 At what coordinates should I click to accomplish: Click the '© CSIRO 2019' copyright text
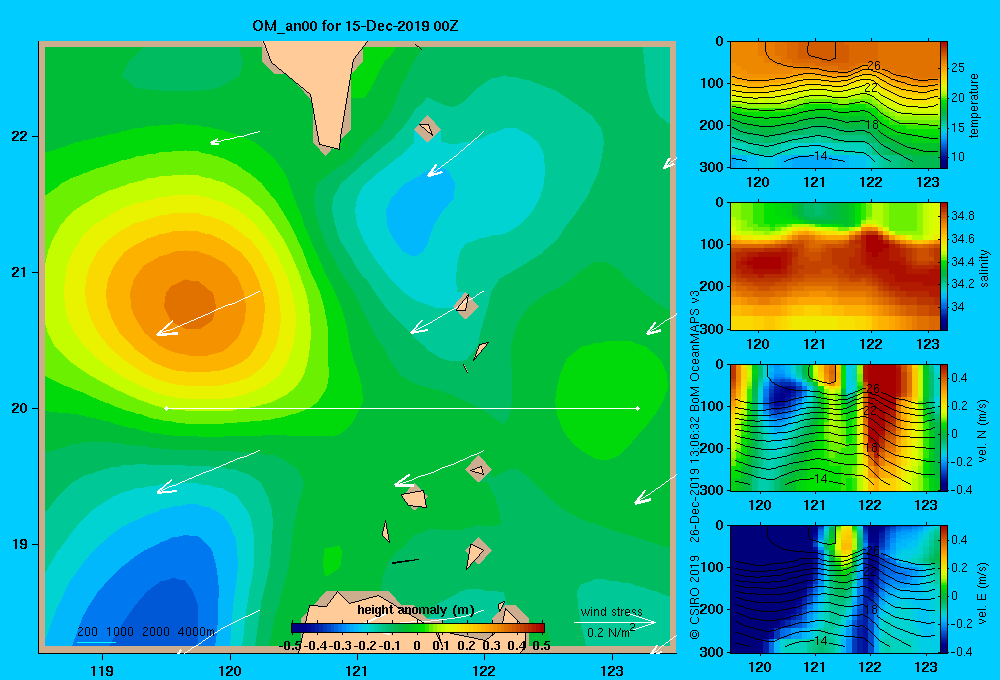tap(695, 597)
